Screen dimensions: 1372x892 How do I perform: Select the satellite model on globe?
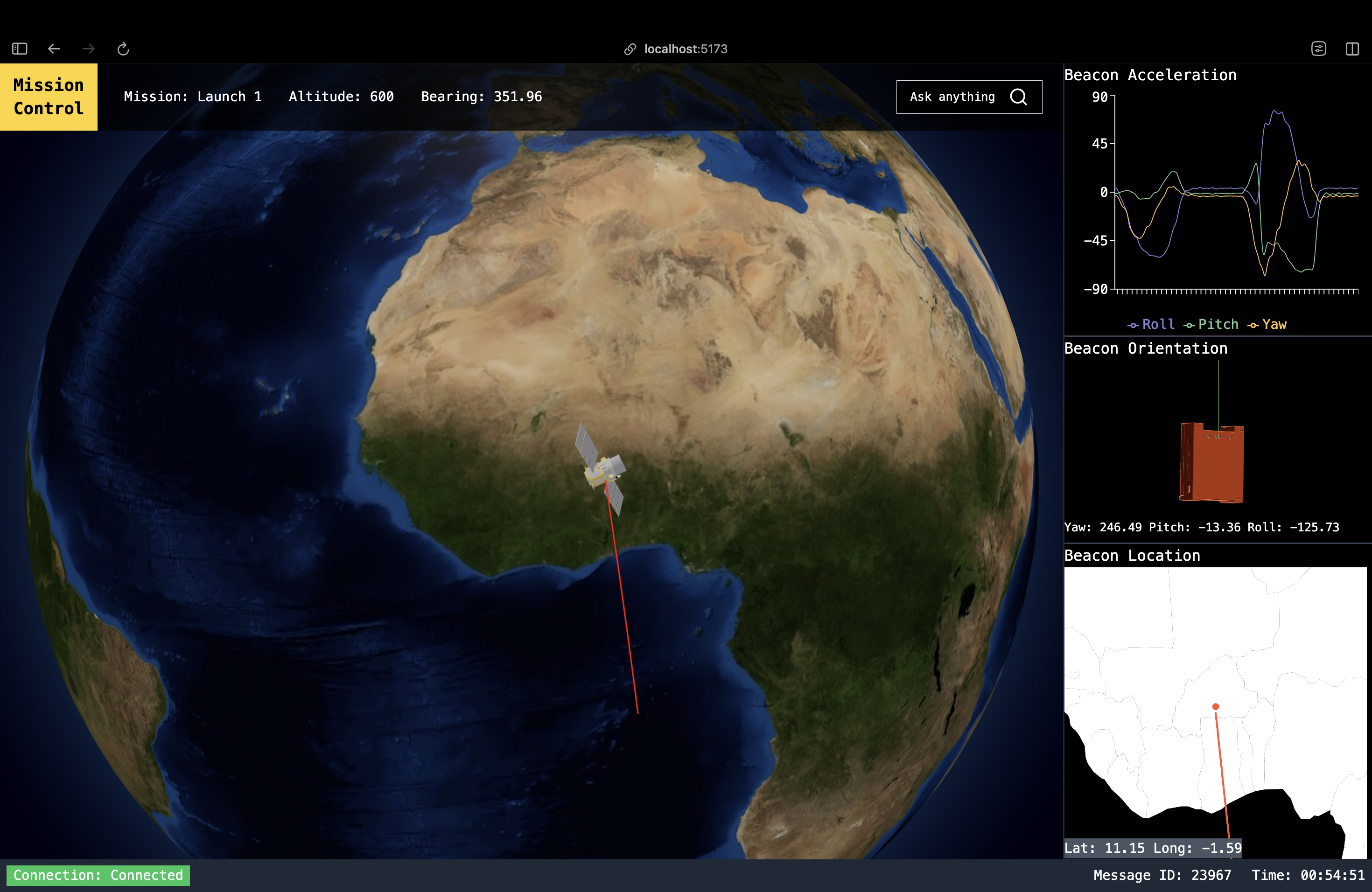pyautogui.click(x=601, y=470)
